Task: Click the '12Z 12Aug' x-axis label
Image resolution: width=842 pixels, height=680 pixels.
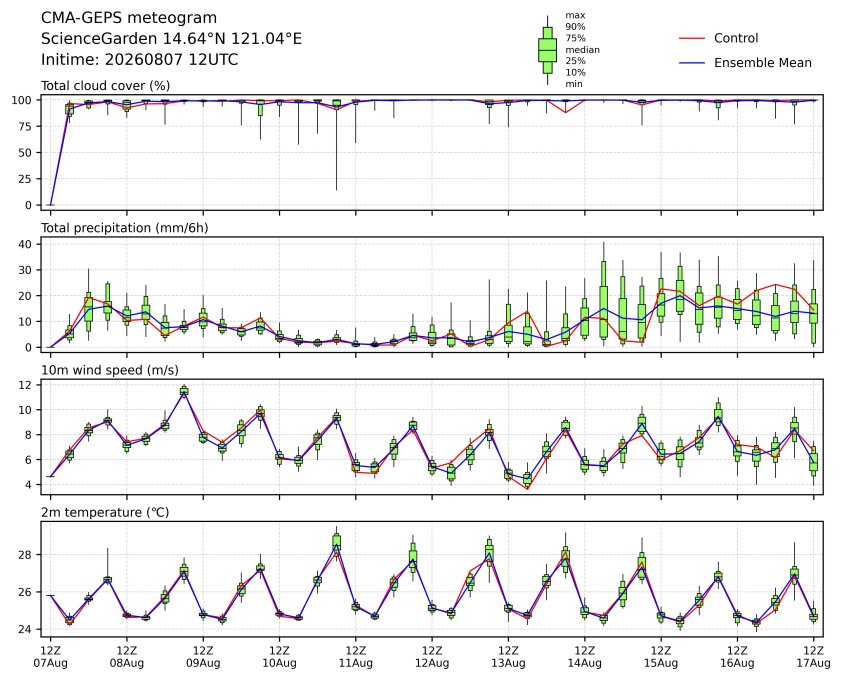Action: click(x=432, y=657)
